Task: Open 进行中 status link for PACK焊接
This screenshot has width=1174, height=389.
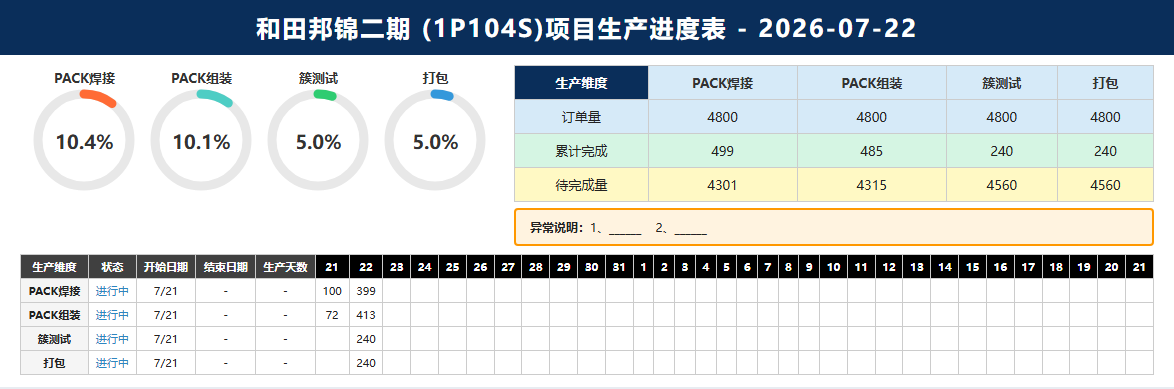Action: coord(112,290)
